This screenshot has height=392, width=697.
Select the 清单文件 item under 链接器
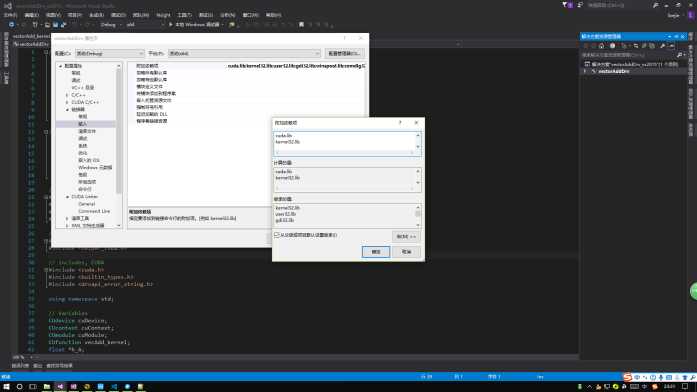(87, 131)
